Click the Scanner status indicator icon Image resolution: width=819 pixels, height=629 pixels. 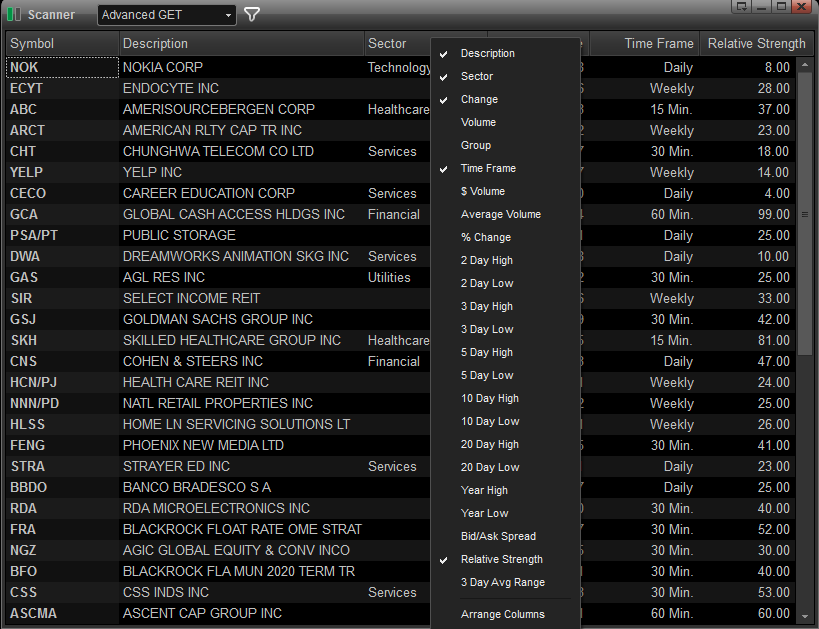tap(13, 15)
